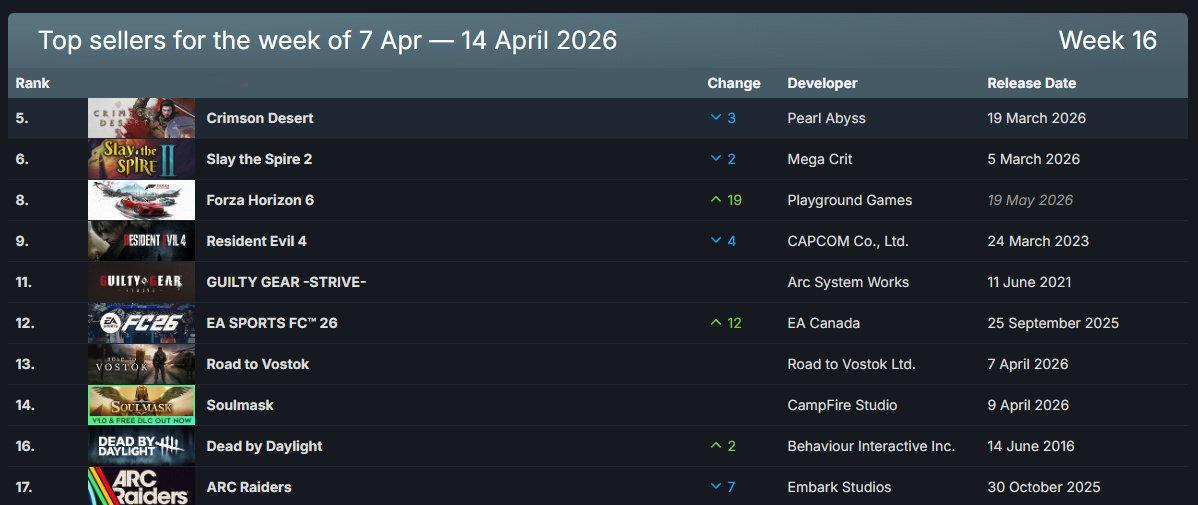Open EA FC26 thumbnail image
Viewport: 1198px width, 505px height.
(x=141, y=323)
